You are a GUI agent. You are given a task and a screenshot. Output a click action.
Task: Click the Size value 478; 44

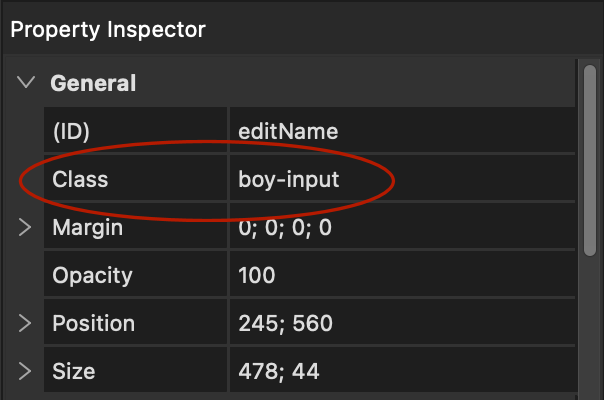(x=278, y=372)
